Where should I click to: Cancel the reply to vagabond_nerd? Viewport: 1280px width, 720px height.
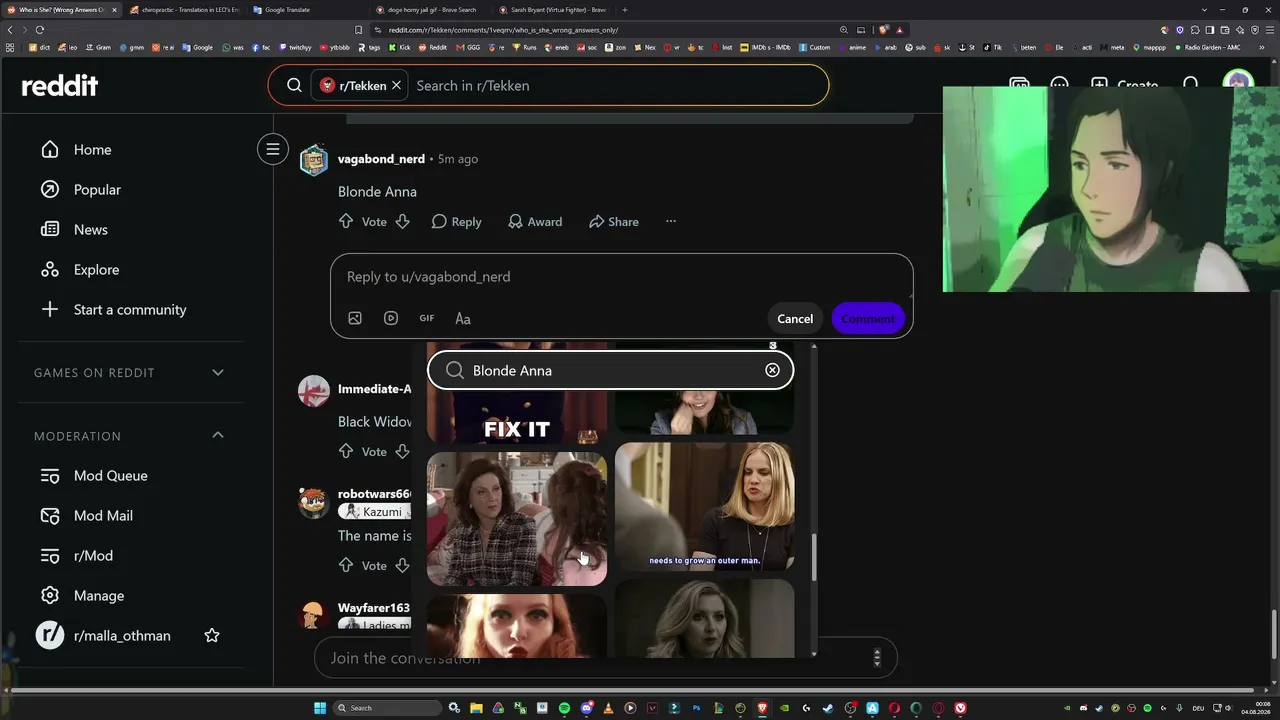[795, 319]
